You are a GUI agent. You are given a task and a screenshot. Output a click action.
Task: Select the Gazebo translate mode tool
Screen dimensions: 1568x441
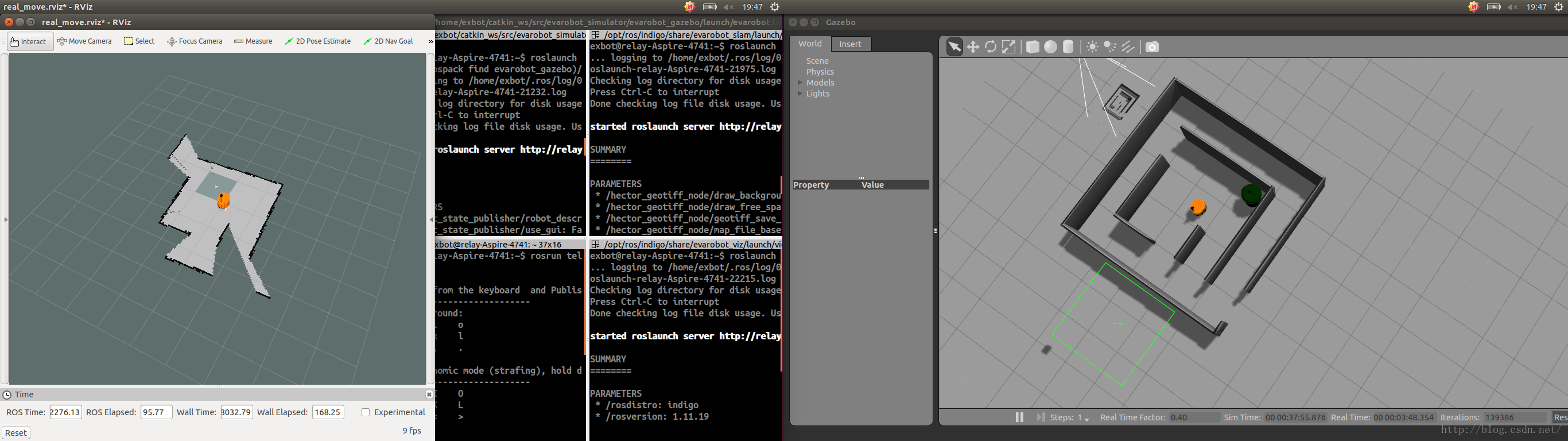coord(973,47)
